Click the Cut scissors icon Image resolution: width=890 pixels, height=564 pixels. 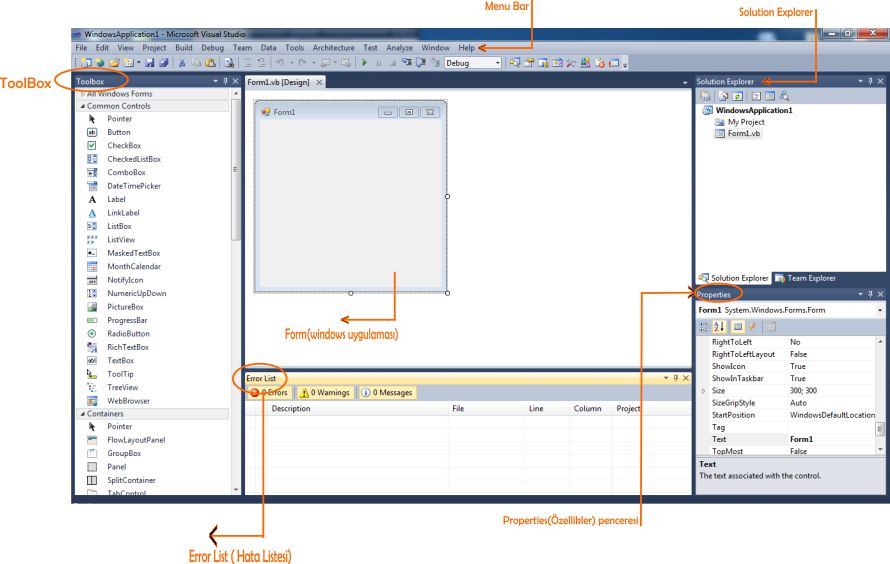(182, 62)
